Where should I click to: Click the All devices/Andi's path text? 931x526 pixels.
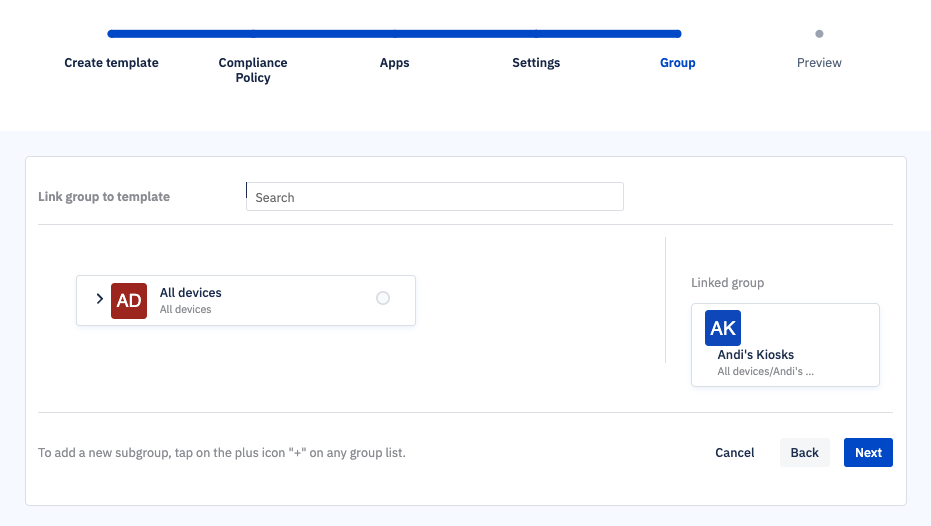[765, 371]
